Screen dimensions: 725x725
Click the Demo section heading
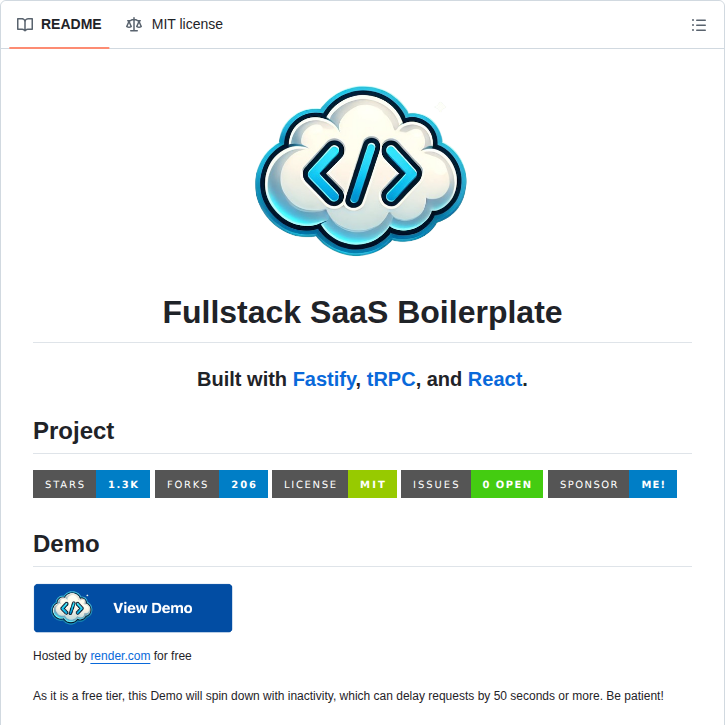(66, 544)
